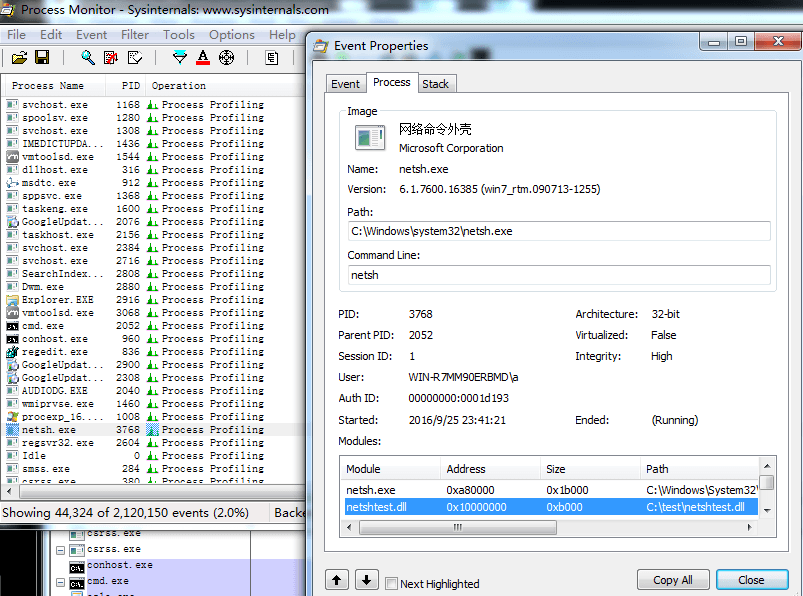This screenshot has height=596, width=803.
Task: Open the Filter menu
Action: tap(135, 35)
